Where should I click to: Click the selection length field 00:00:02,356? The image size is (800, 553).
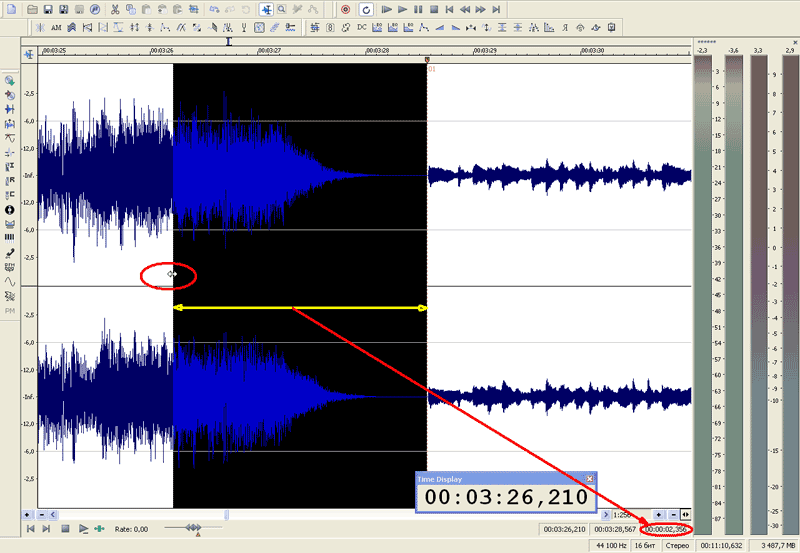tap(667, 528)
